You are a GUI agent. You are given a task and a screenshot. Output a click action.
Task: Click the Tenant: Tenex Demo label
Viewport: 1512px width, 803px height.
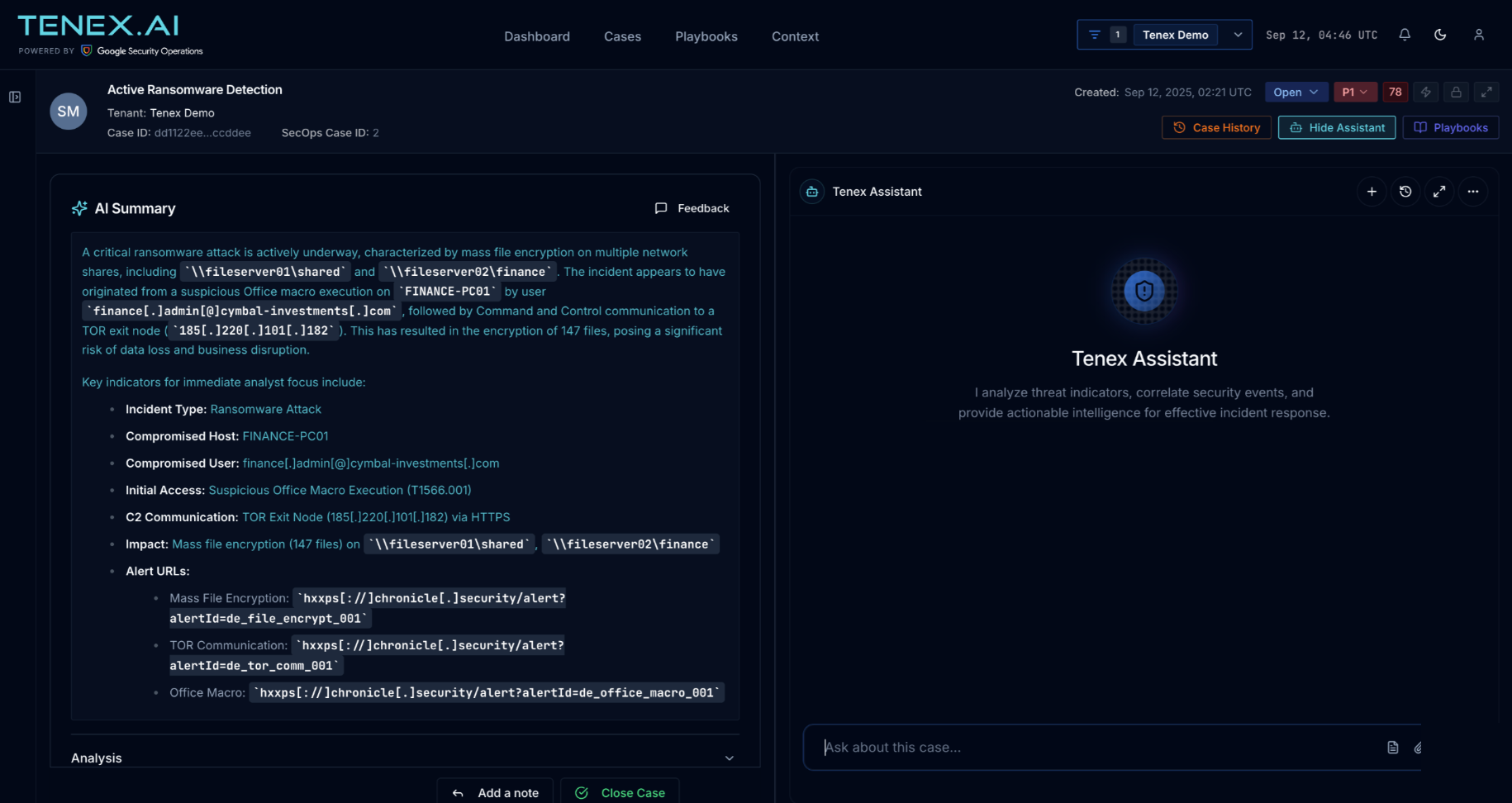(x=161, y=113)
